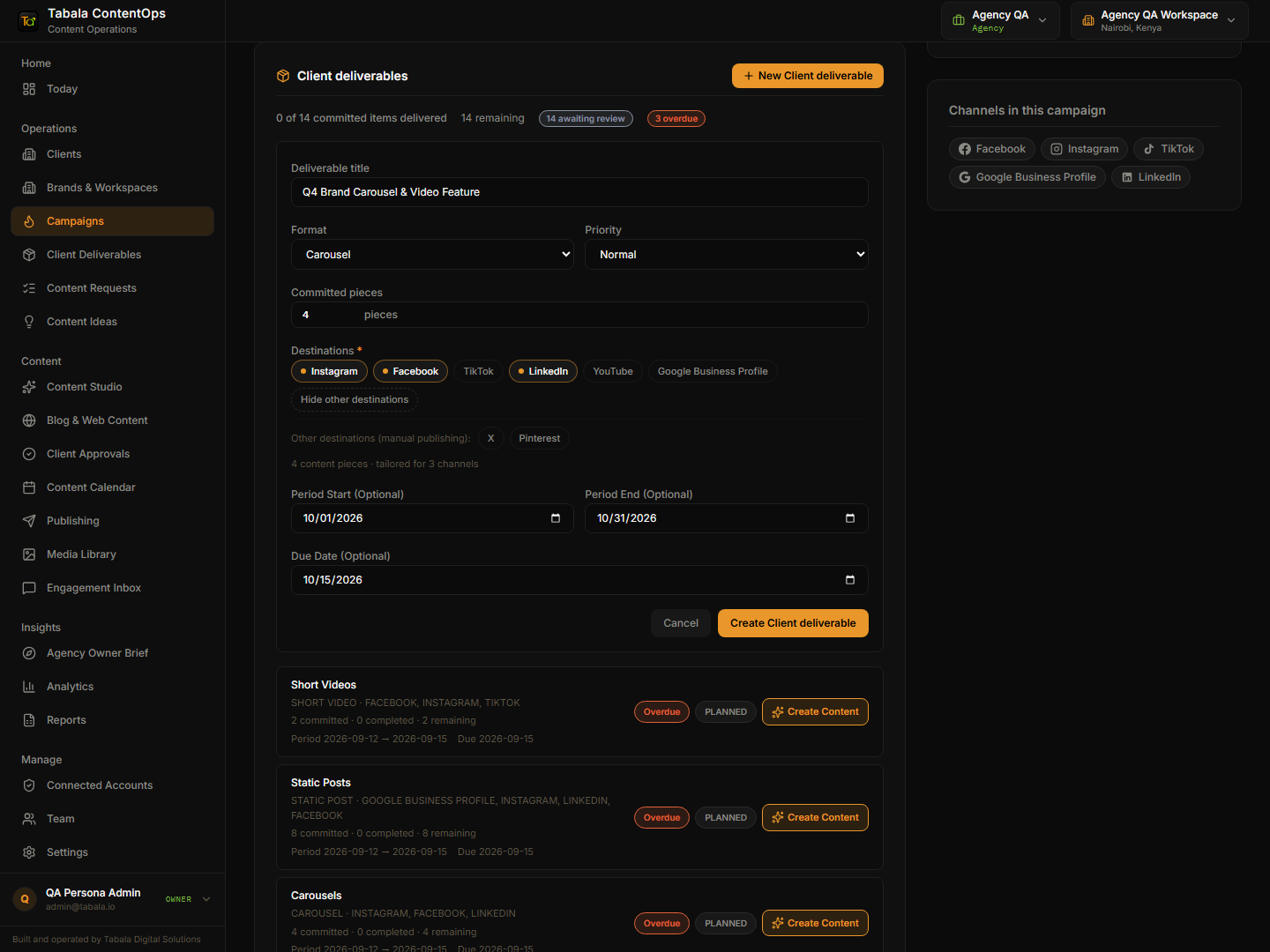Deselect the Instagram destination chip

click(329, 371)
